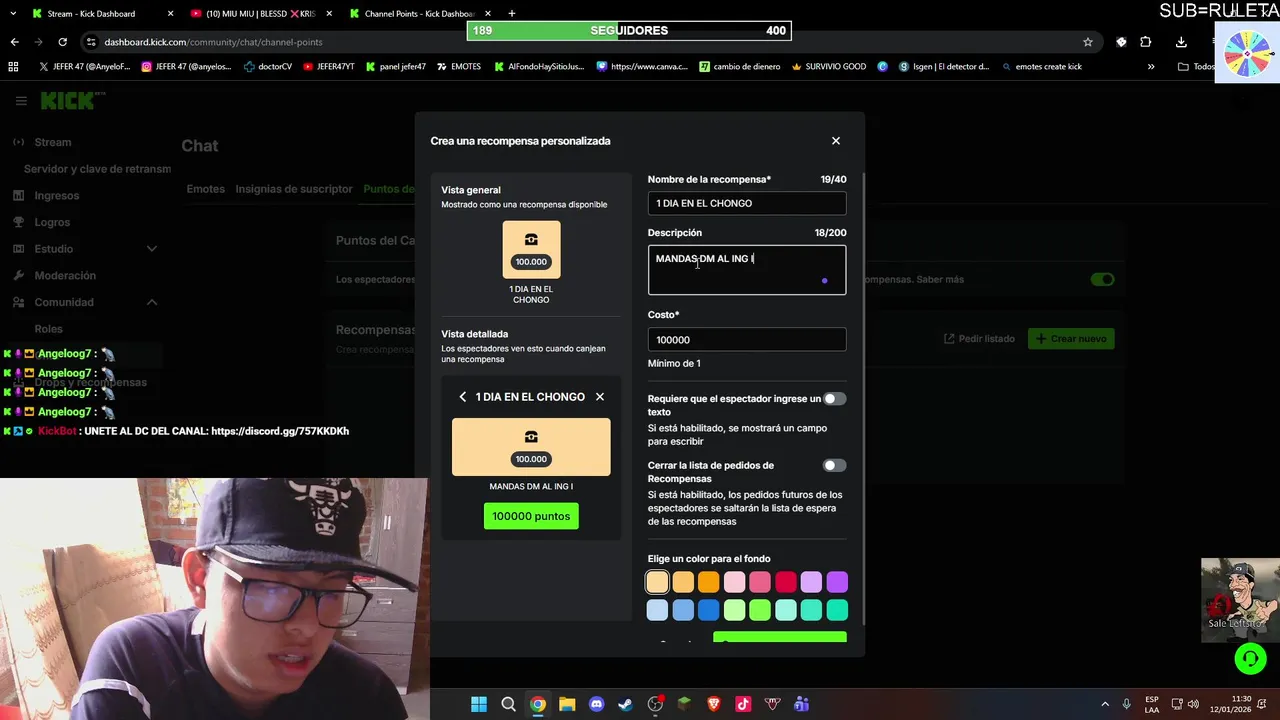Image resolution: width=1280 pixels, height=720 pixels.
Task: Open Microsoft Teams from the taskbar
Action: pos(801,704)
